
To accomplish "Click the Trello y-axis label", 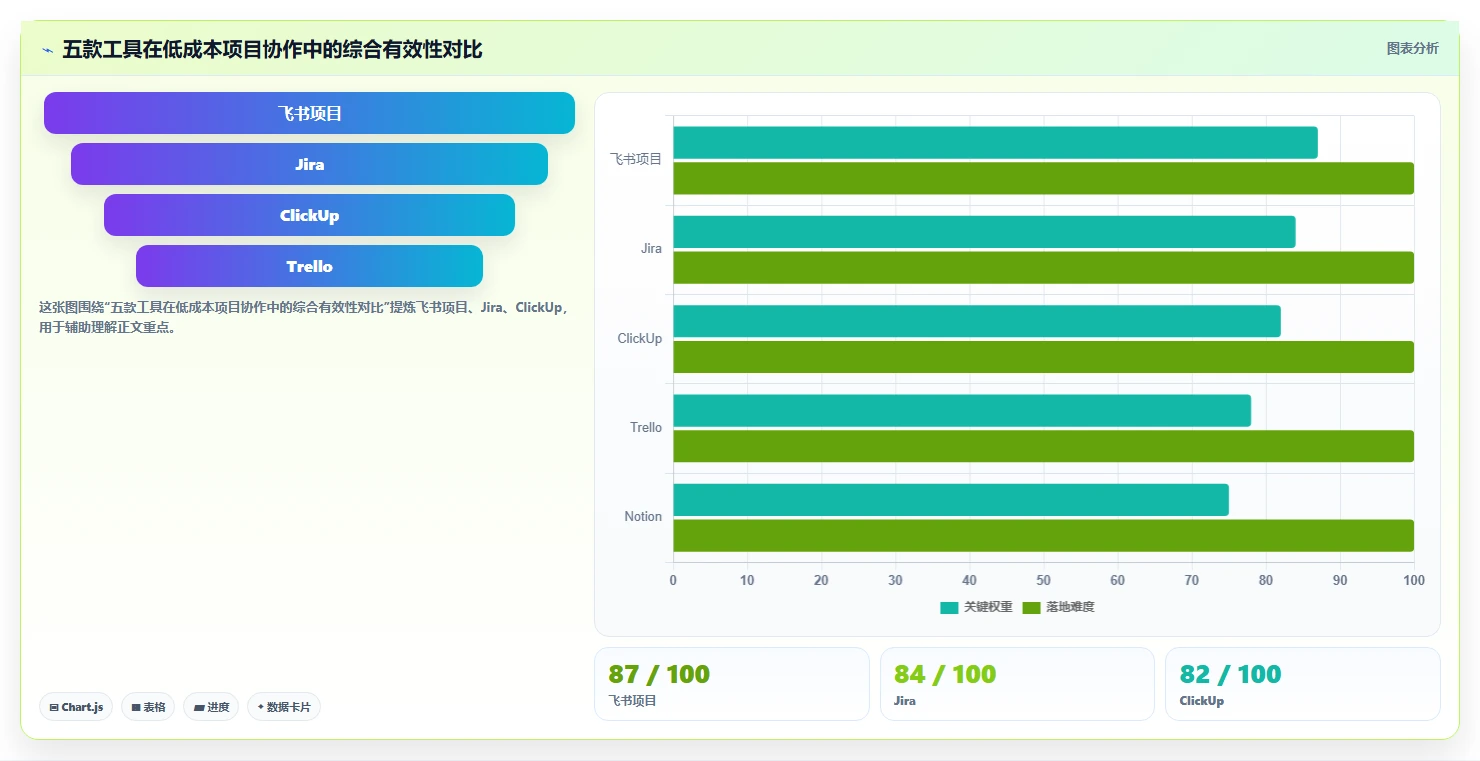I will pos(646,427).
